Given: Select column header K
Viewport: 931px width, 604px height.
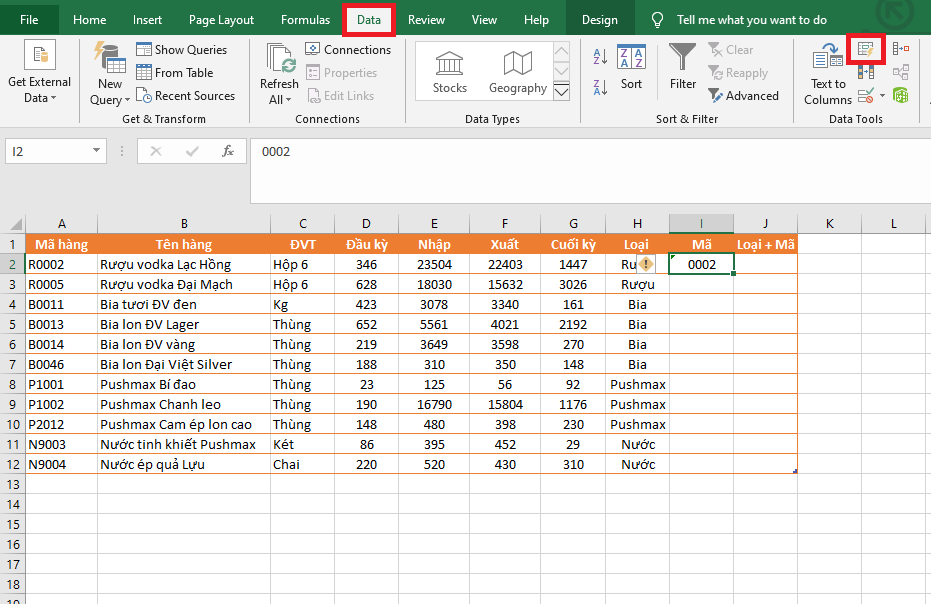Looking at the screenshot, I should [x=829, y=223].
